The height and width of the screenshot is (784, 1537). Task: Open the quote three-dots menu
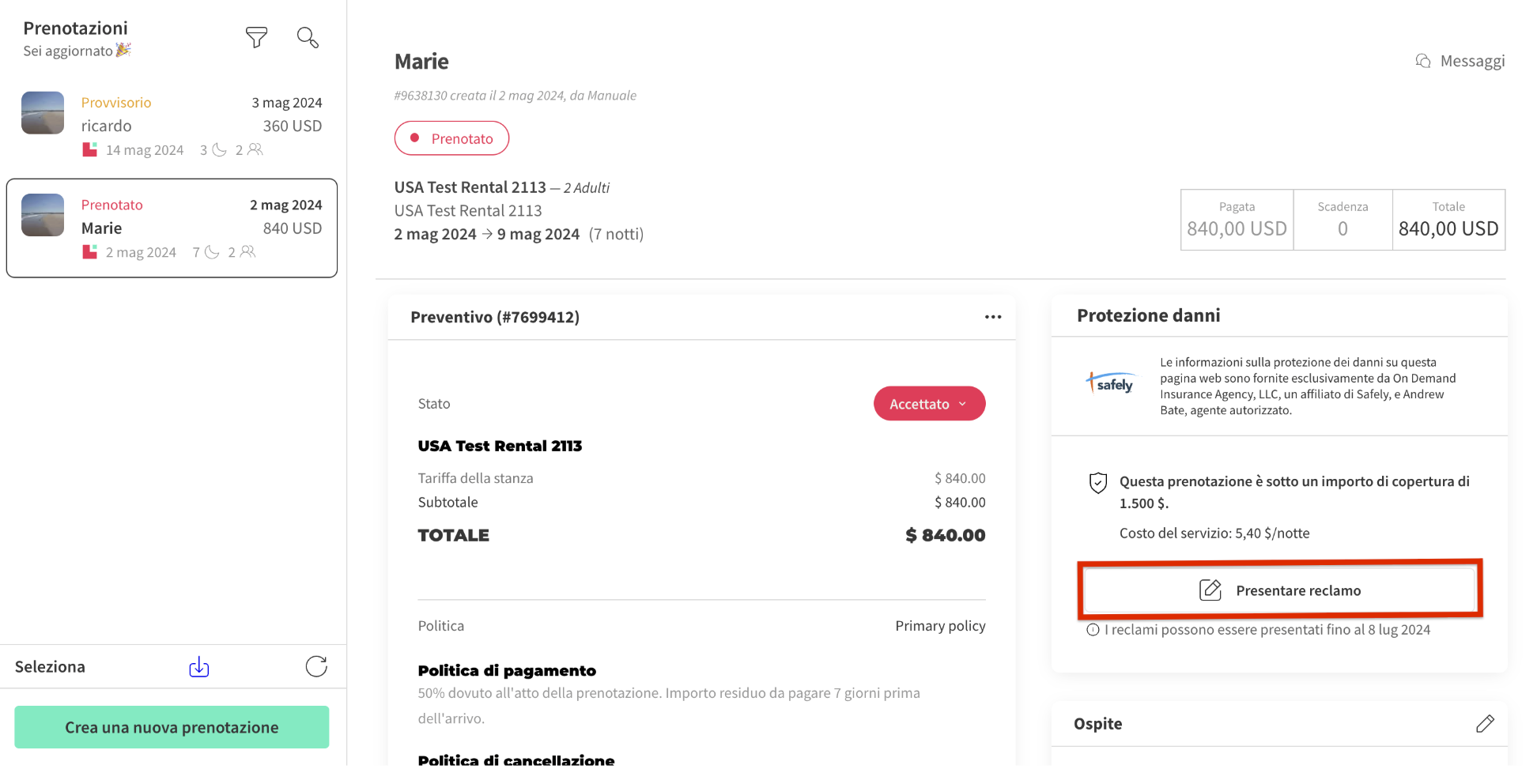click(992, 317)
